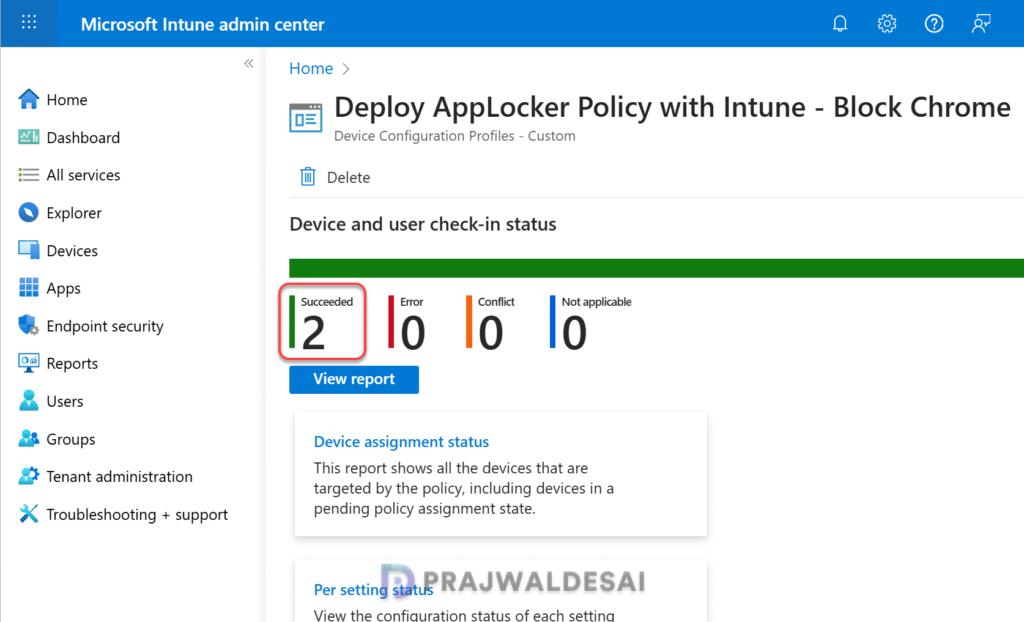Open Per setting status link
The image size is (1024, 622).
pos(374,590)
